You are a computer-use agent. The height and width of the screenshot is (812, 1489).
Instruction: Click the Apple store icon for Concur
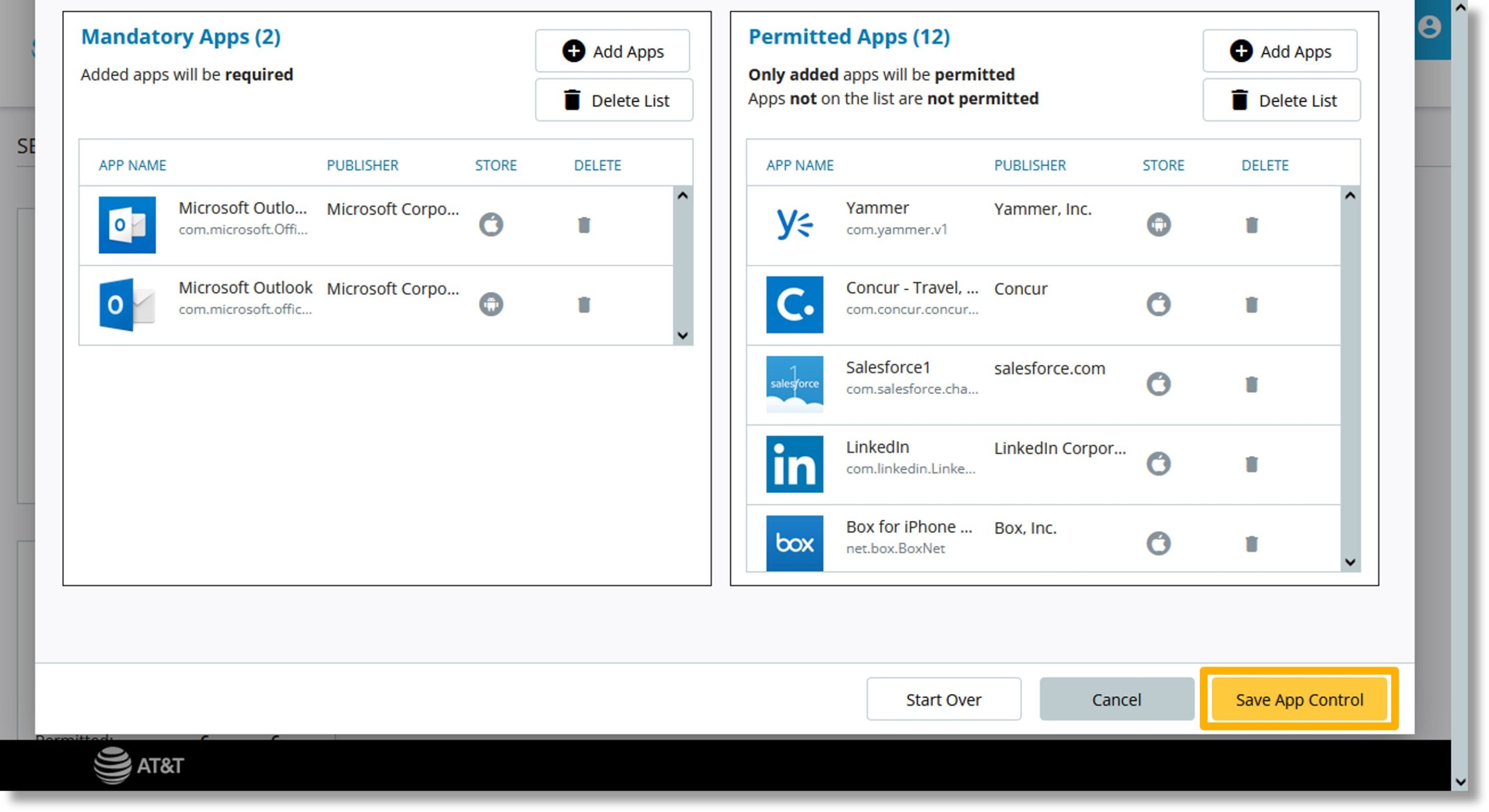1159,304
